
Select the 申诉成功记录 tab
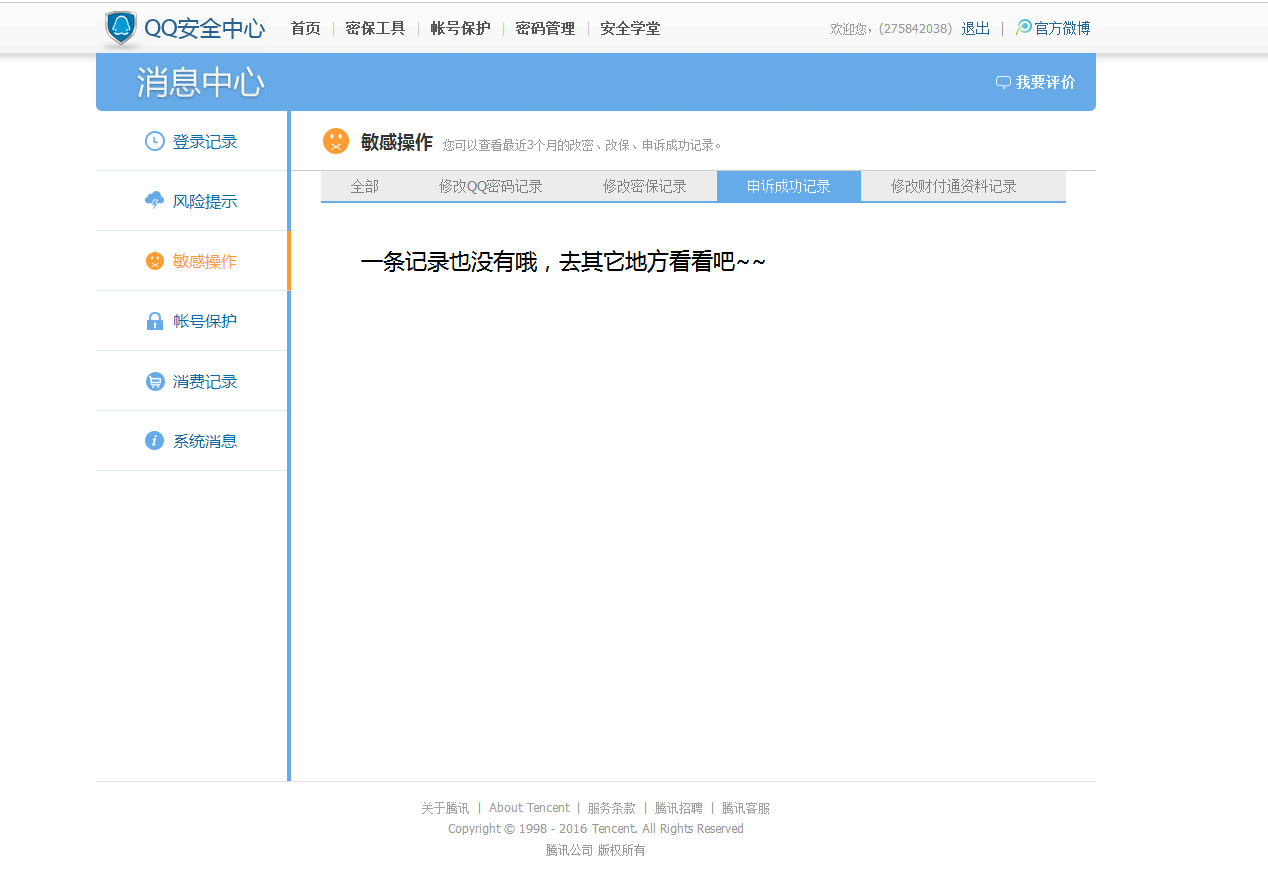(x=788, y=186)
